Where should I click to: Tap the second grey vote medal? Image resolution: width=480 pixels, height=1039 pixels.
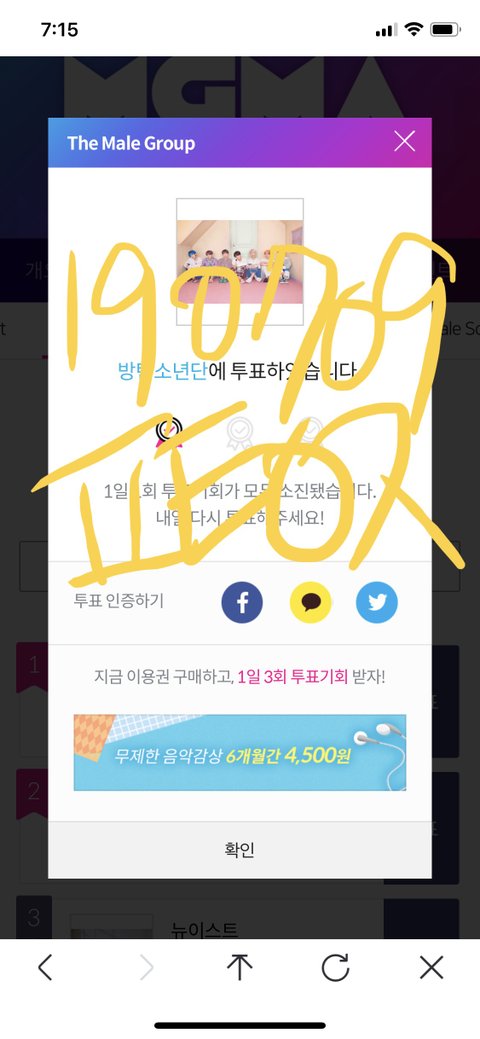click(239, 432)
